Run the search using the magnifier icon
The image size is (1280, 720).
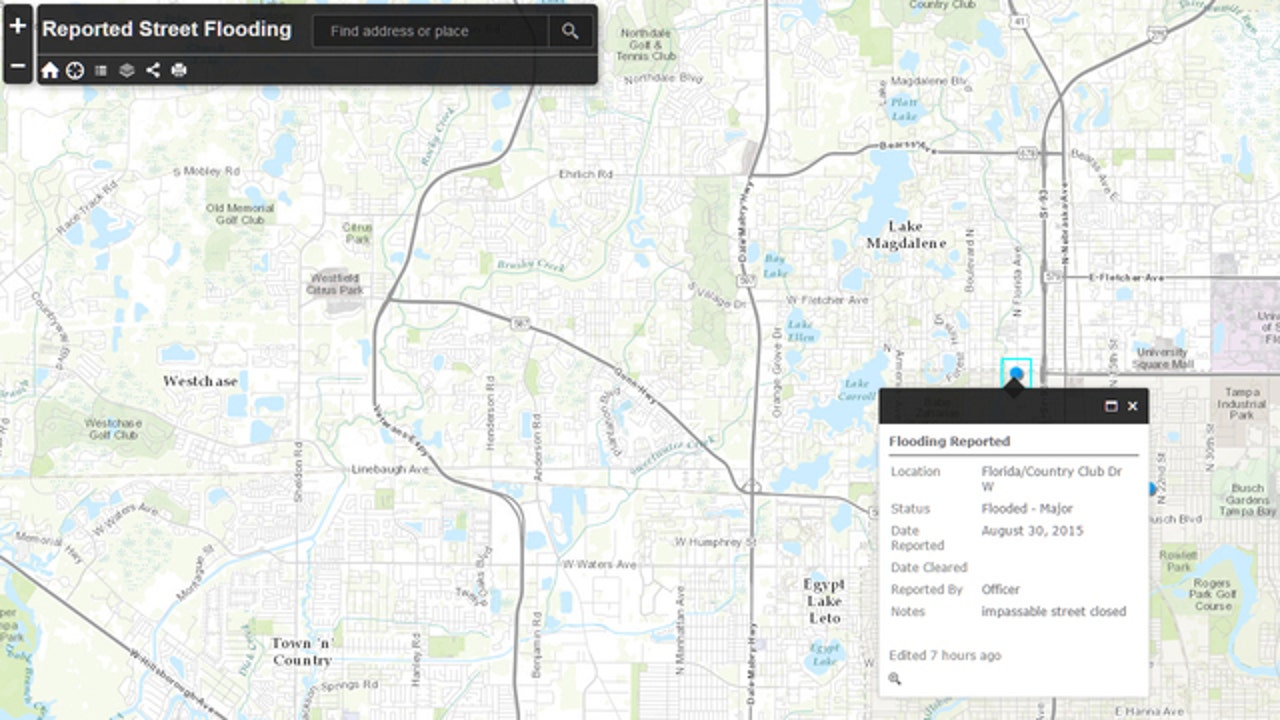pos(570,31)
